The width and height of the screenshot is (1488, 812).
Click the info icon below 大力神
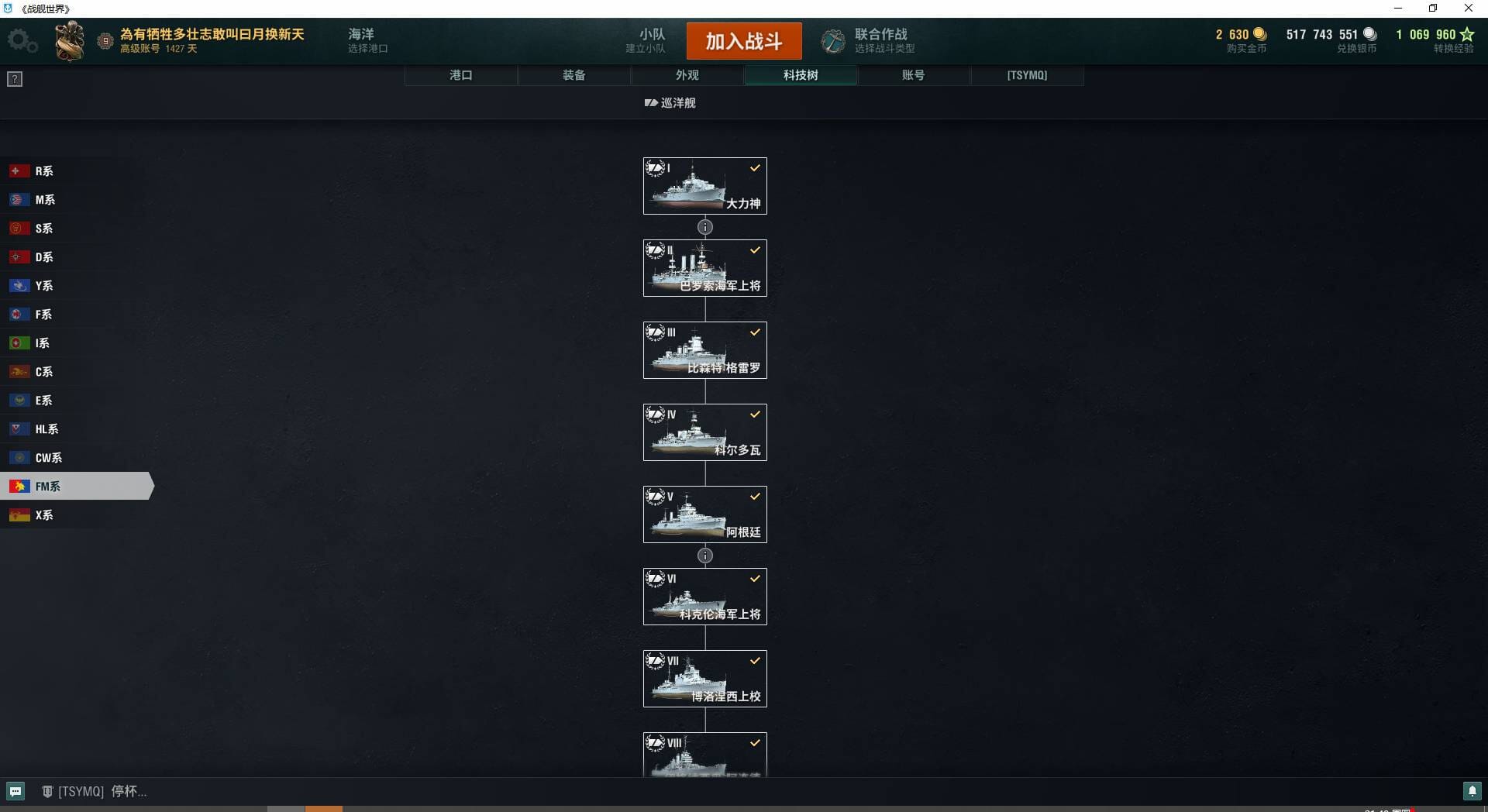(x=705, y=227)
